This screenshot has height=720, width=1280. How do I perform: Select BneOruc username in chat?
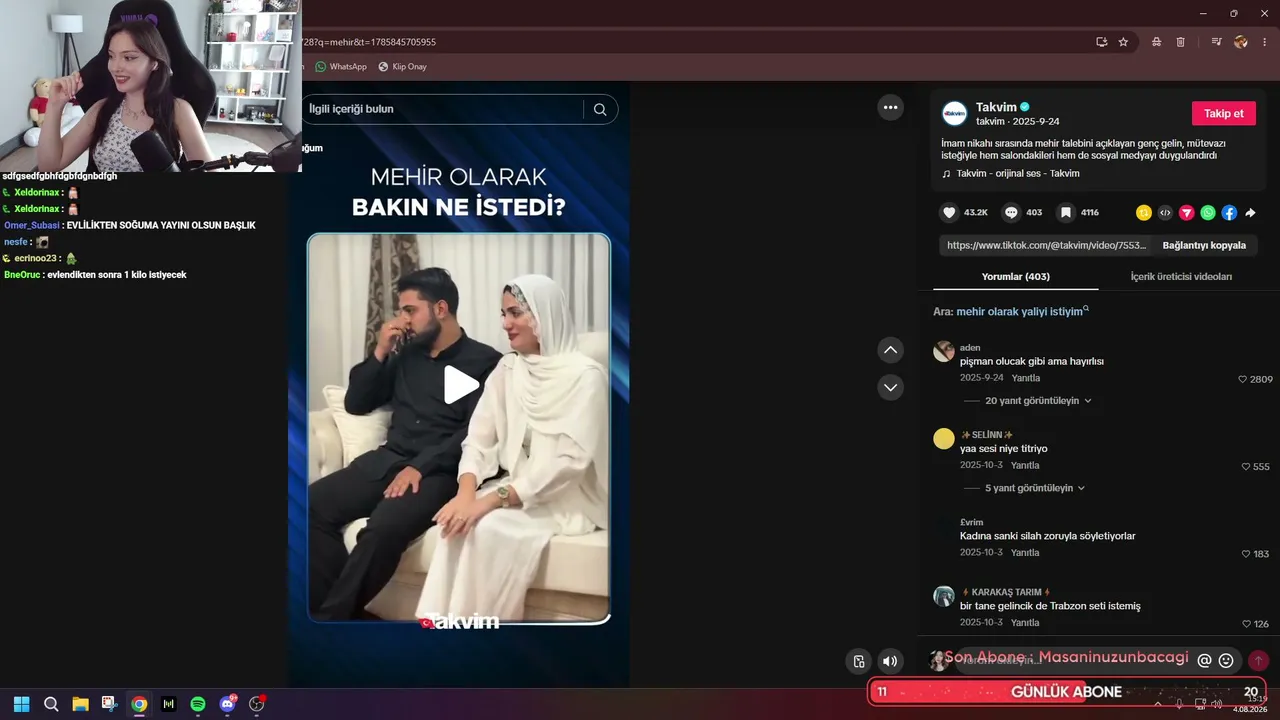pos(23,275)
